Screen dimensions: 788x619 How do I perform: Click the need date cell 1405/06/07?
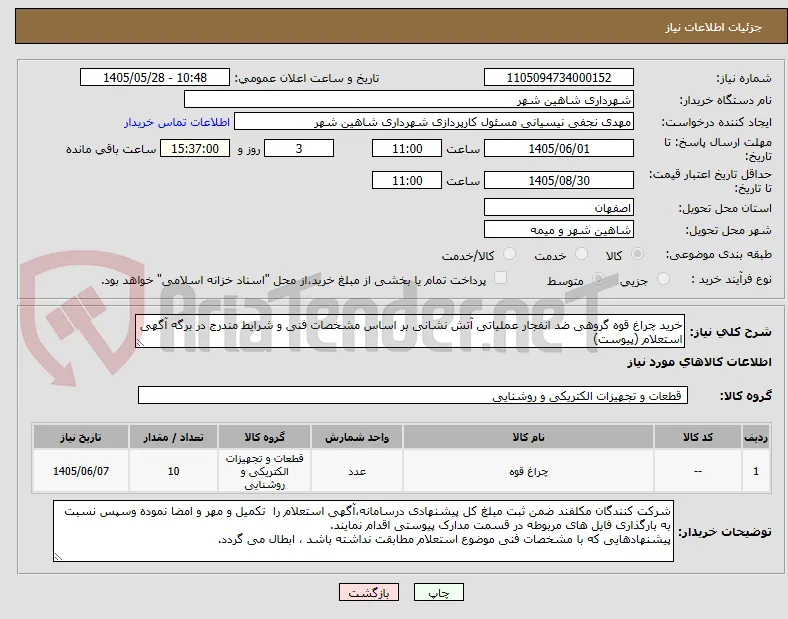click(81, 471)
